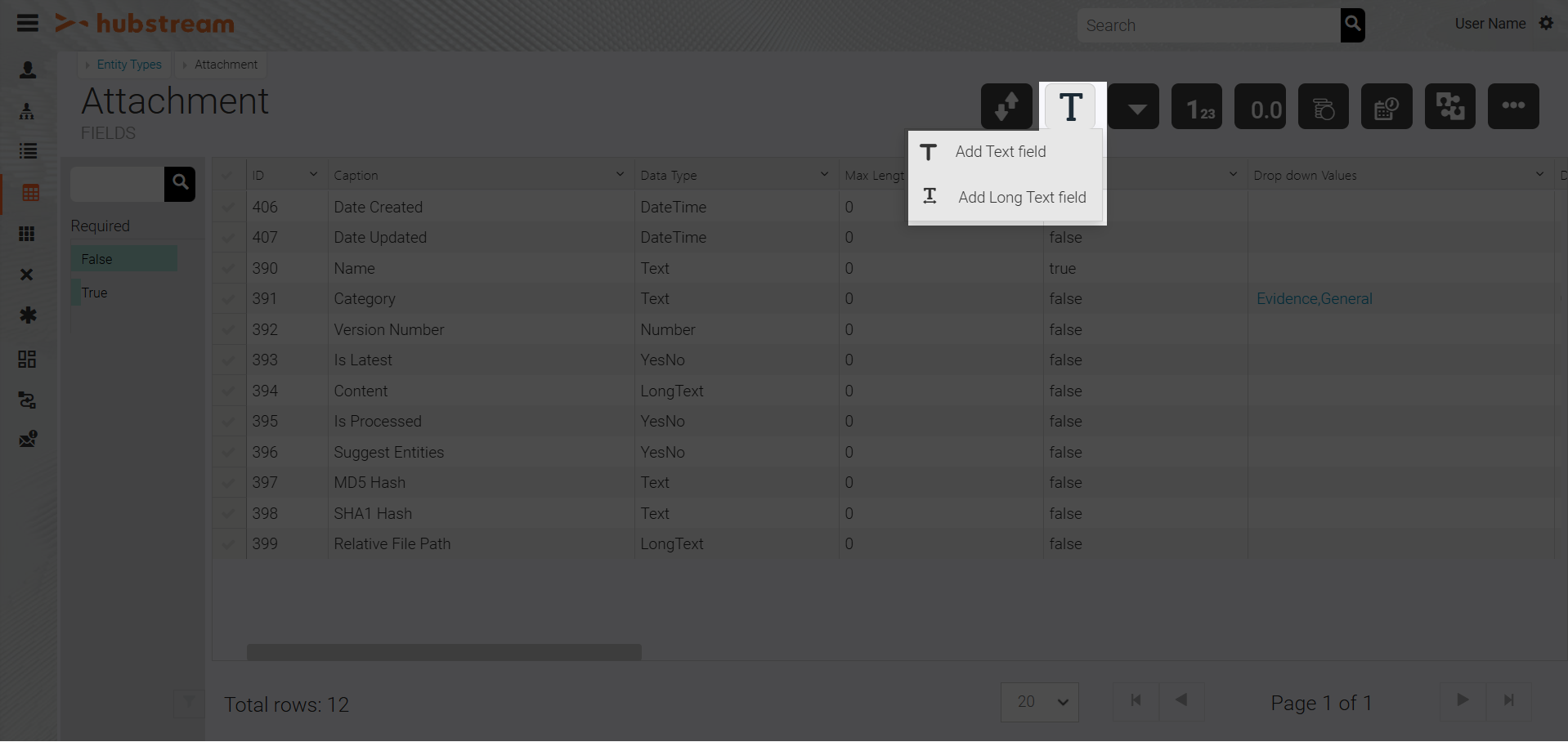Click the Text field T toolbar icon
Image resolution: width=1568 pixels, height=742 pixels.
(x=1071, y=107)
